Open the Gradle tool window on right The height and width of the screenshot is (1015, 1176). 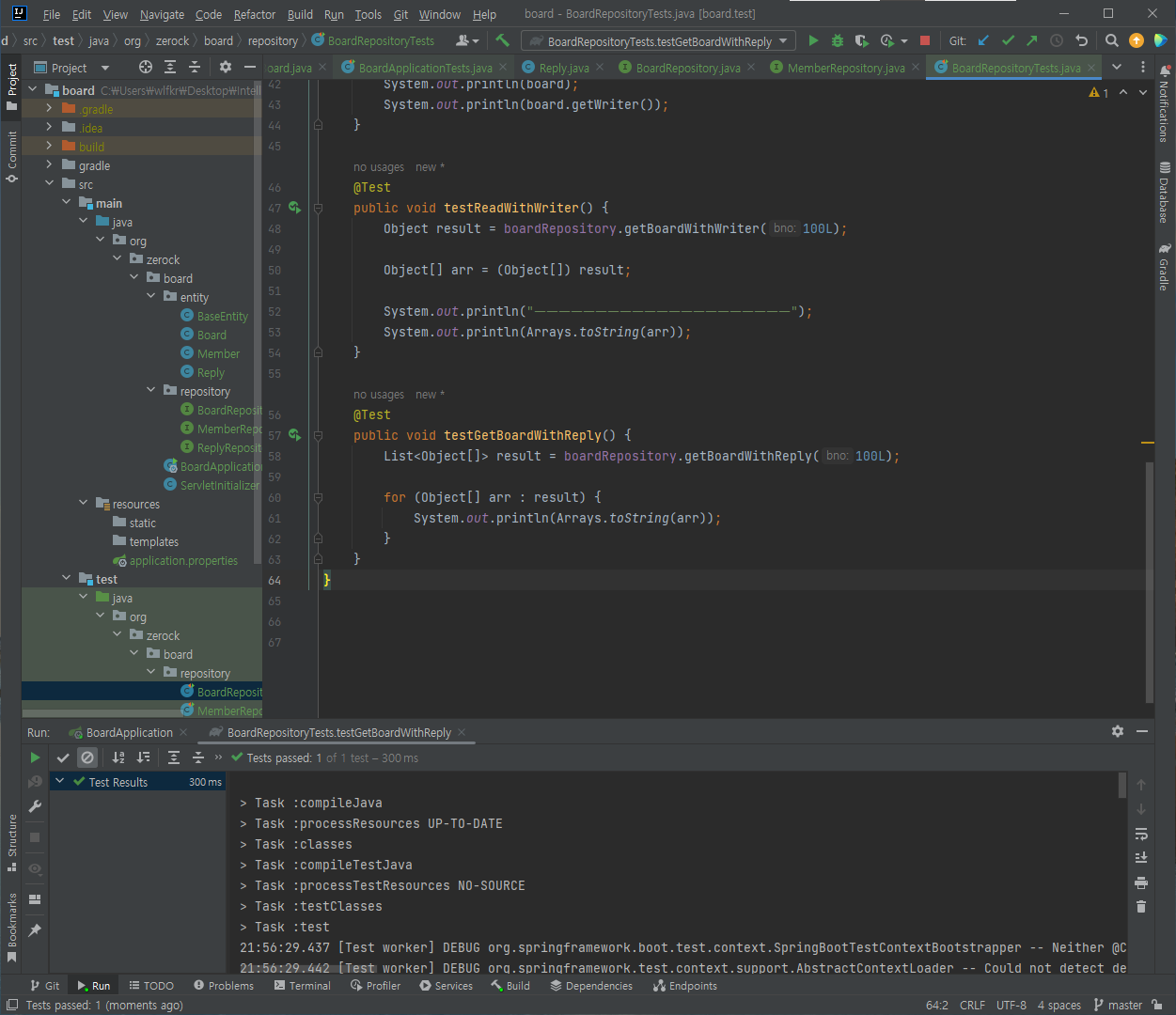coord(1164,267)
